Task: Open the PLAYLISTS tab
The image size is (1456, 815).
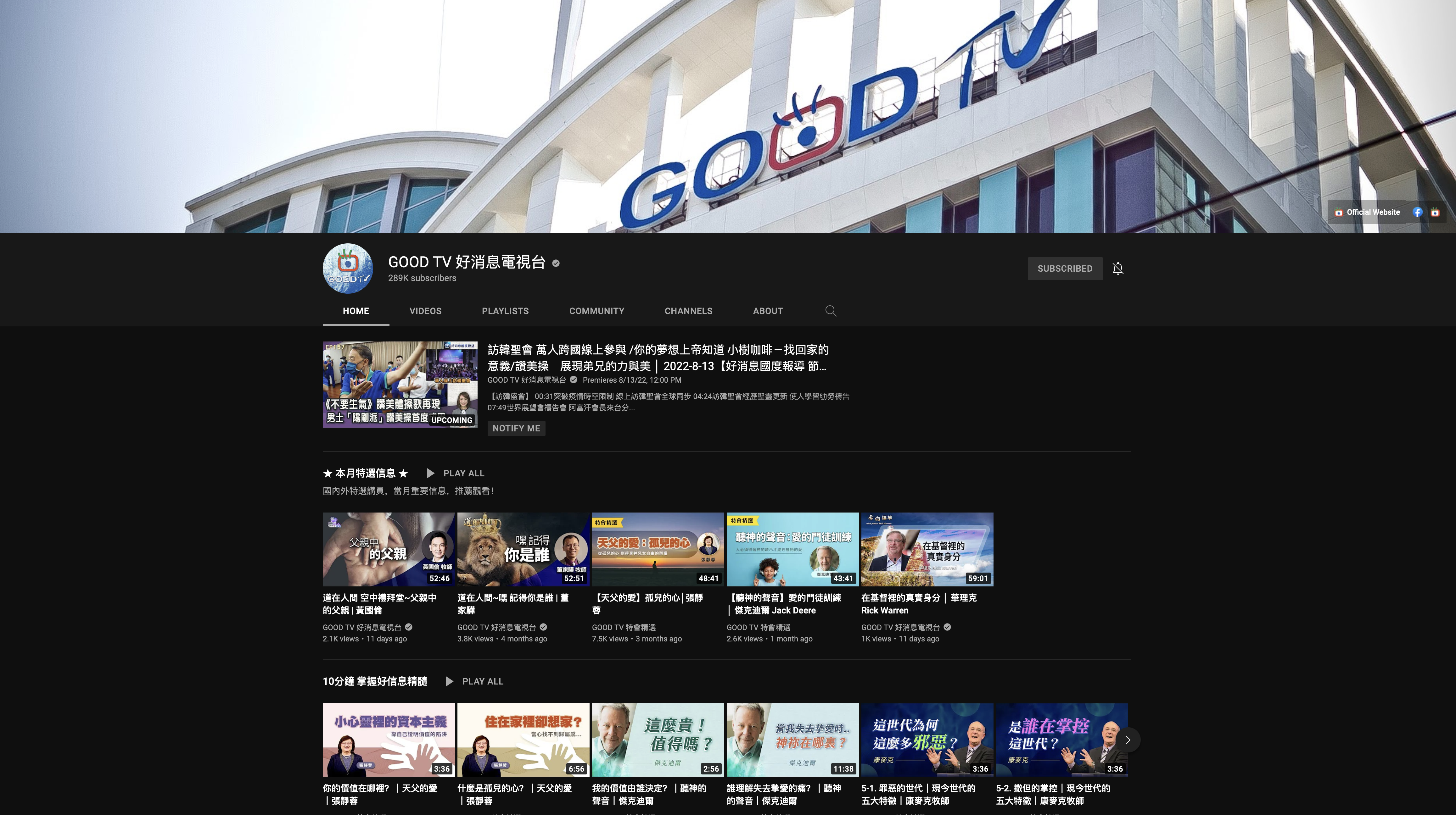Action: pos(505,311)
